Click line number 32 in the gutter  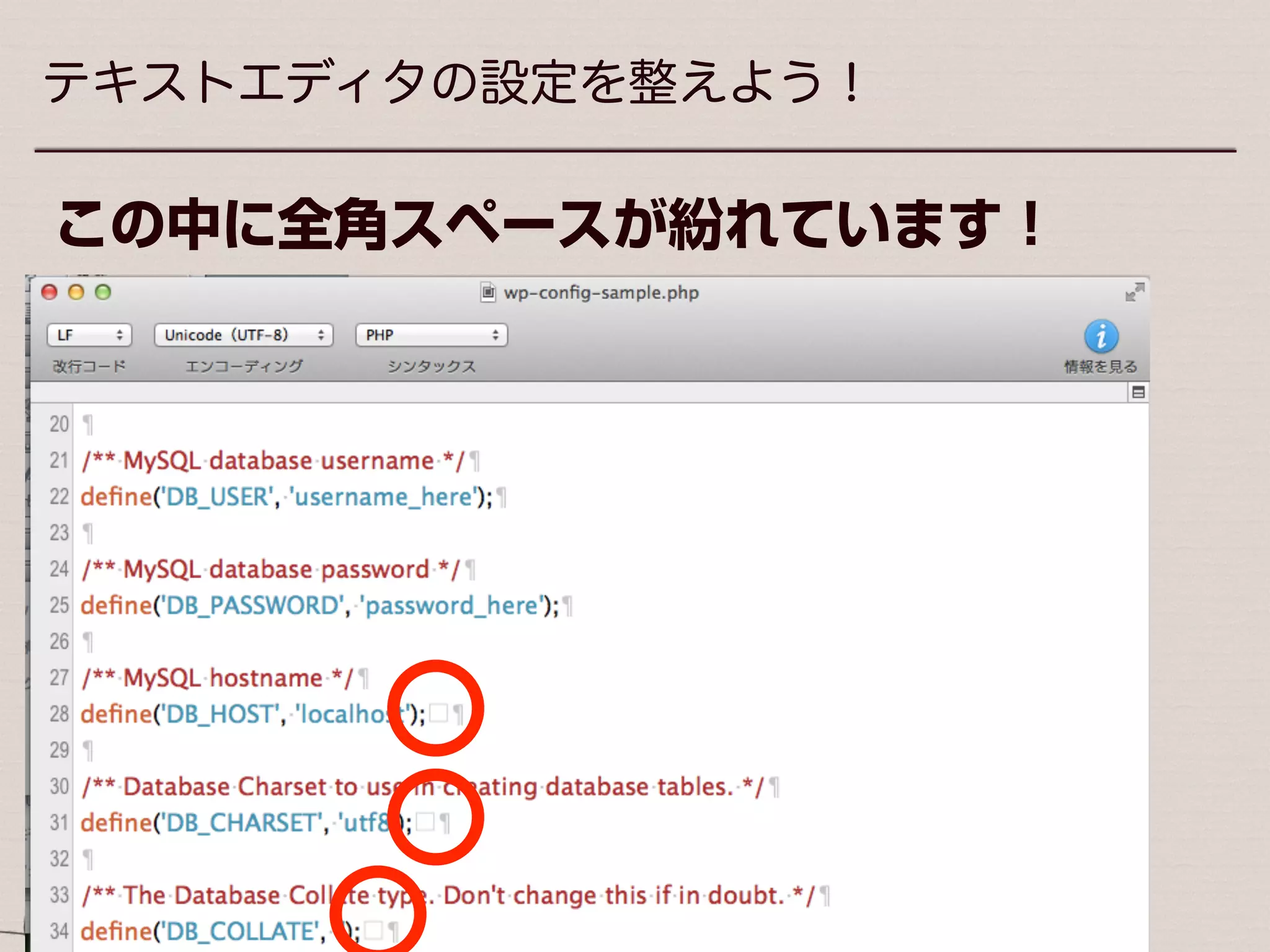pos(60,859)
